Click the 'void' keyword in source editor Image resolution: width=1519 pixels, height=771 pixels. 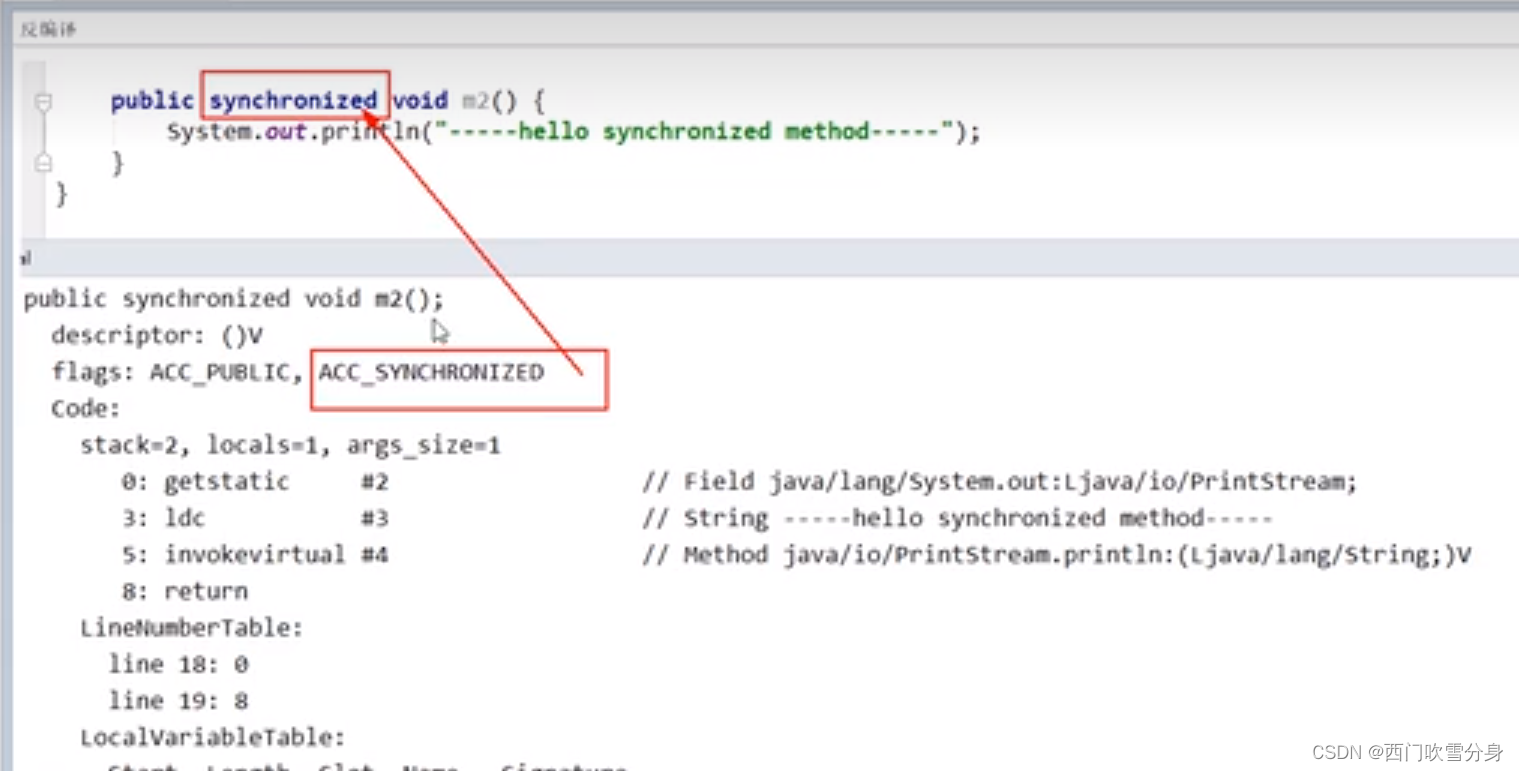419,101
